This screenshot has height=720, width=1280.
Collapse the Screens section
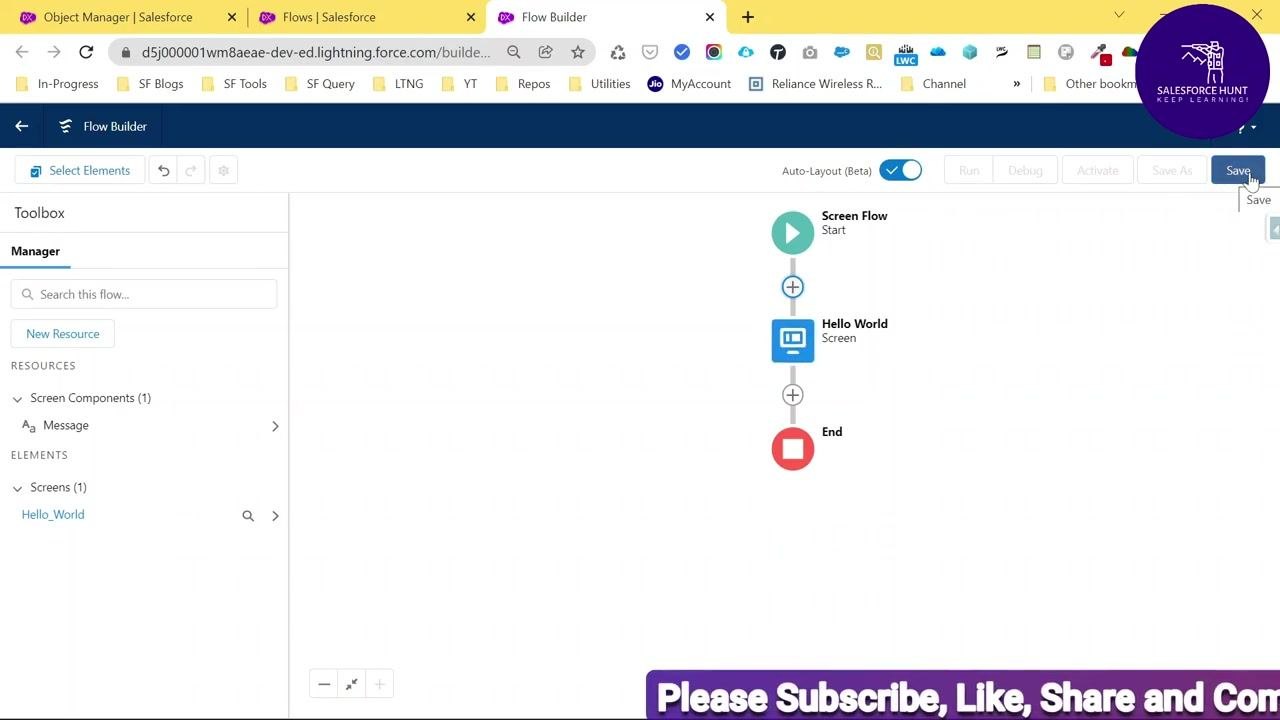[x=17, y=488]
